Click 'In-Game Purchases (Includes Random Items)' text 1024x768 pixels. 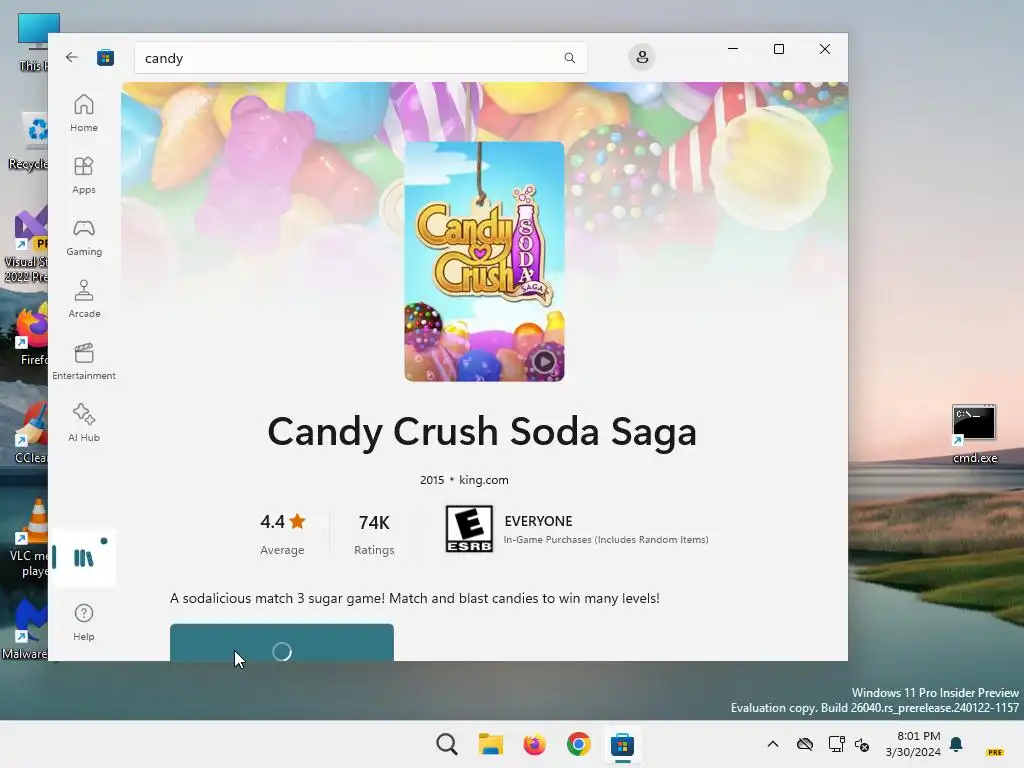[606, 539]
